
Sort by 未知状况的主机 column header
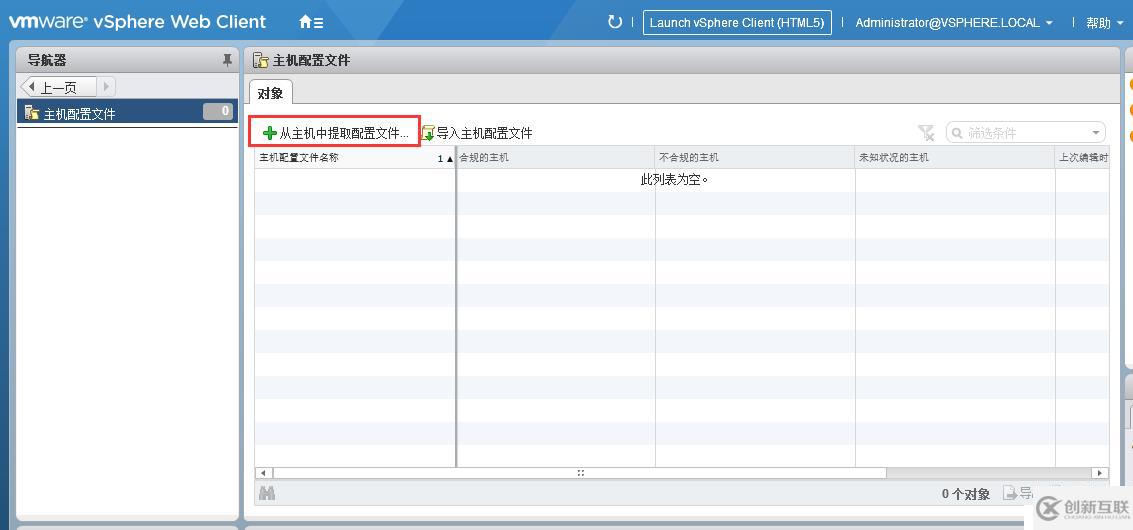click(x=955, y=158)
